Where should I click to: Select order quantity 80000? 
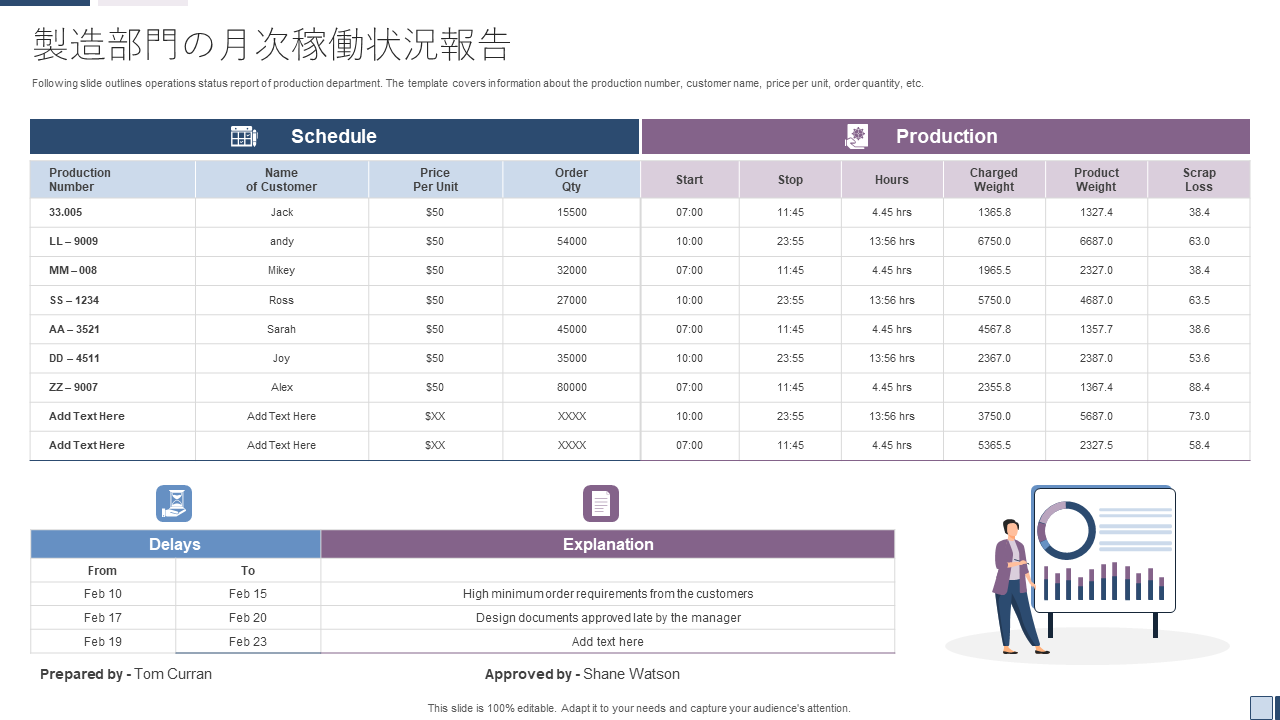[572, 387]
